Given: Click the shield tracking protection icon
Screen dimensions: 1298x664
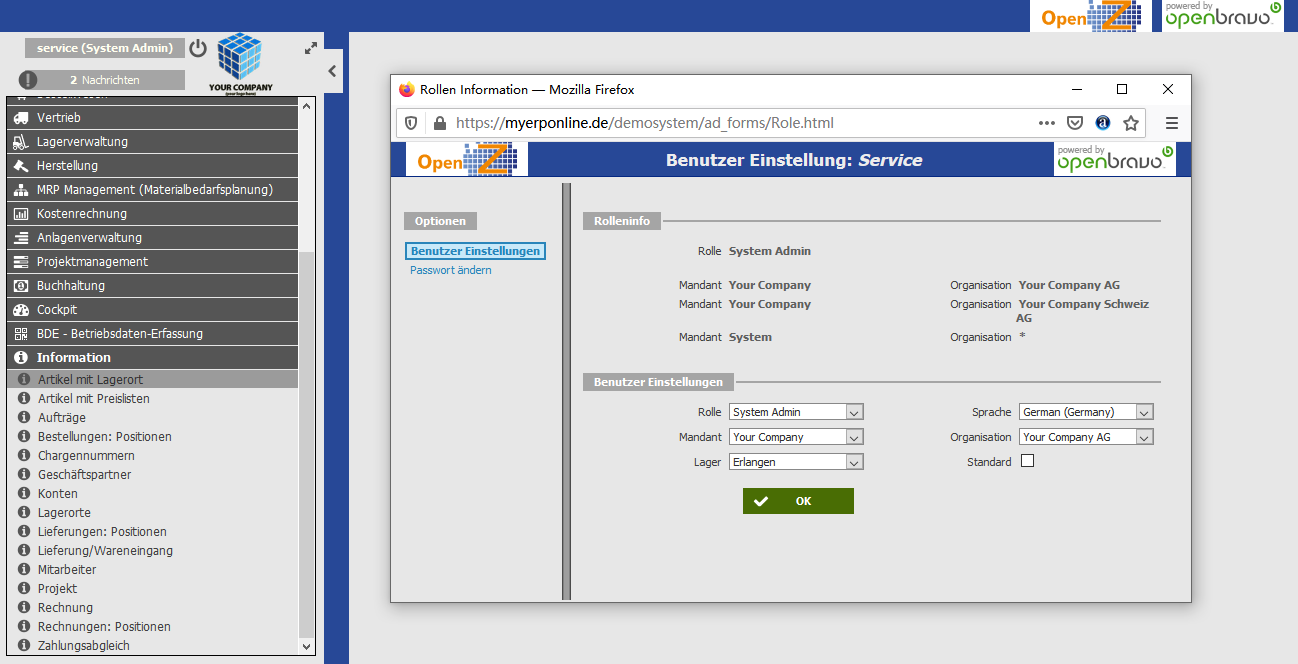Looking at the screenshot, I should pos(411,123).
